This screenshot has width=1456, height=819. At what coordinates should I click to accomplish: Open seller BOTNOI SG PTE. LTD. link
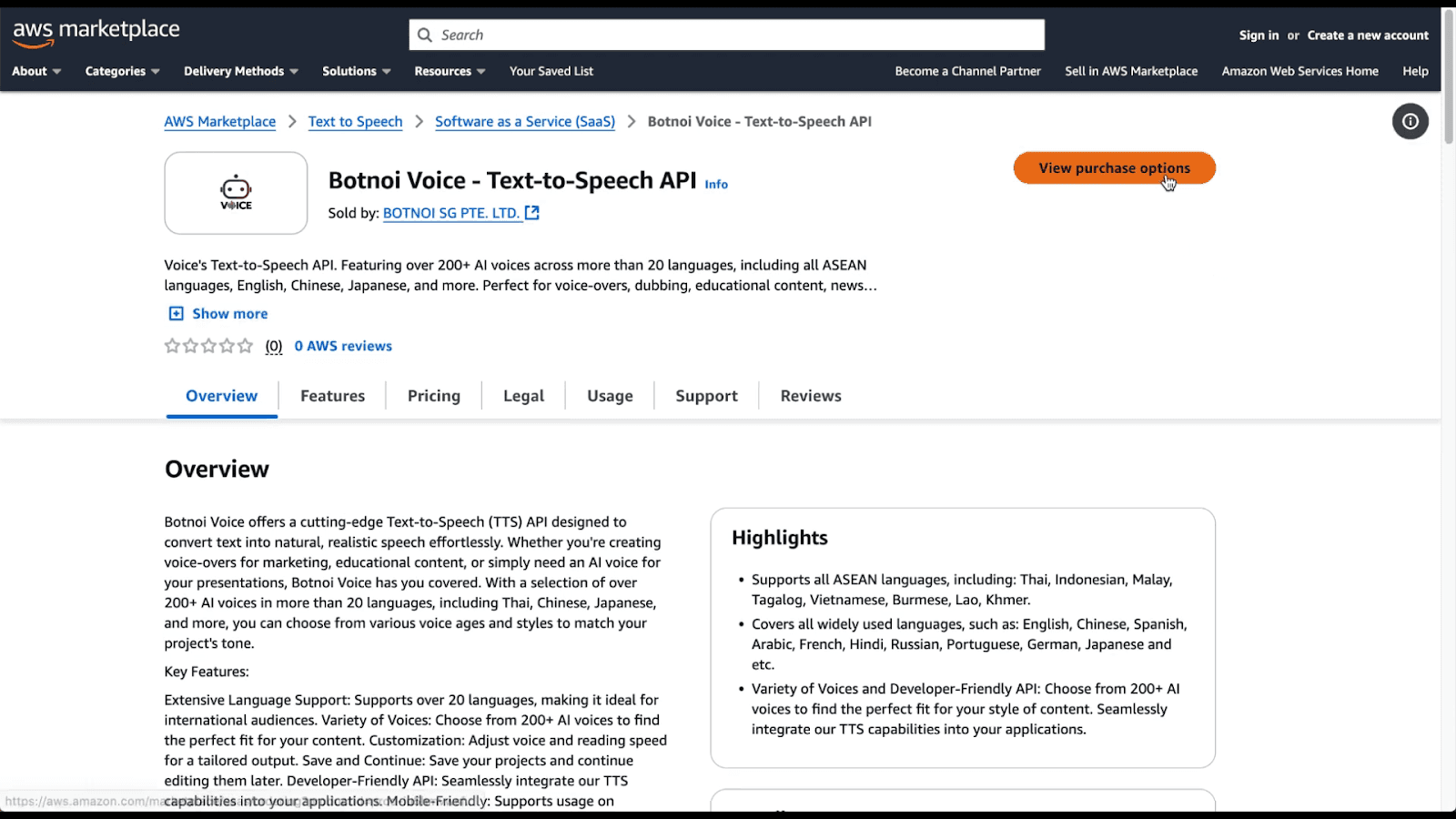[451, 213]
